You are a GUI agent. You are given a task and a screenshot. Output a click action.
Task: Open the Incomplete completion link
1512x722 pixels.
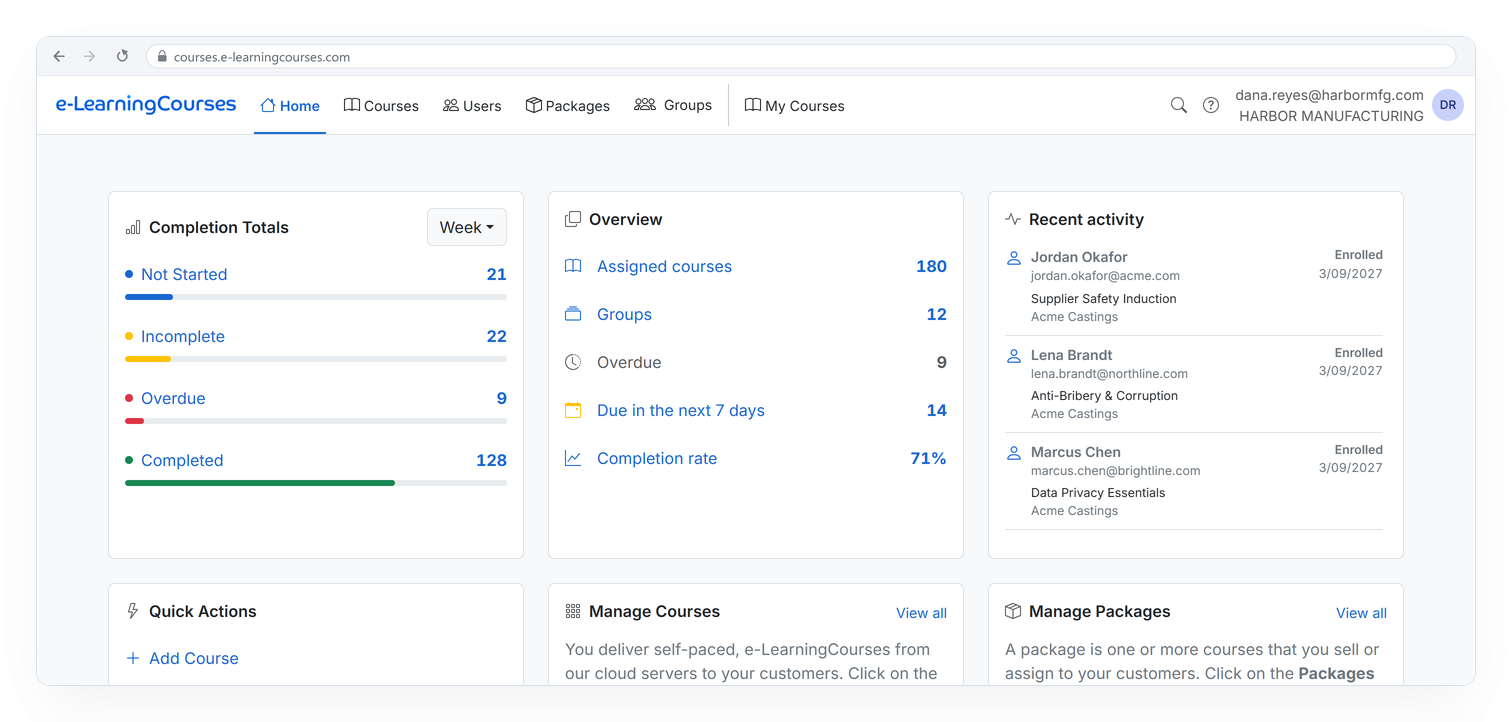coord(183,336)
